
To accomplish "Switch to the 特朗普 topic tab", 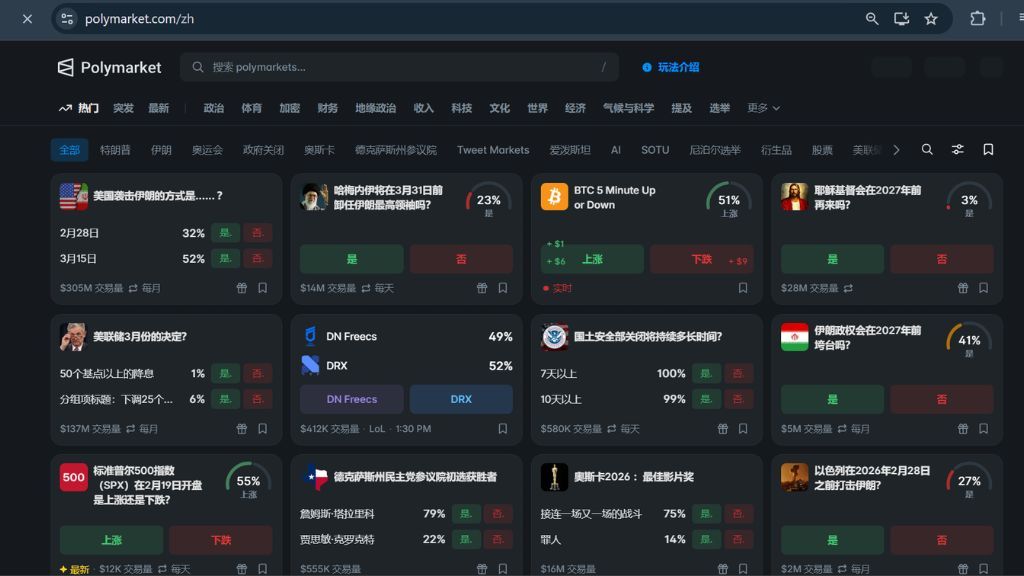I will point(115,150).
